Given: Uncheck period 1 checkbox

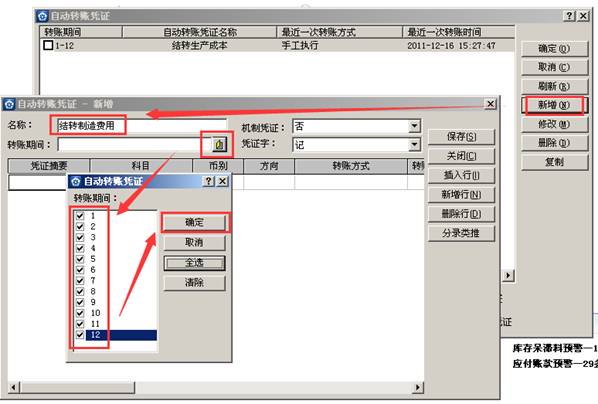Looking at the screenshot, I should [x=80, y=215].
